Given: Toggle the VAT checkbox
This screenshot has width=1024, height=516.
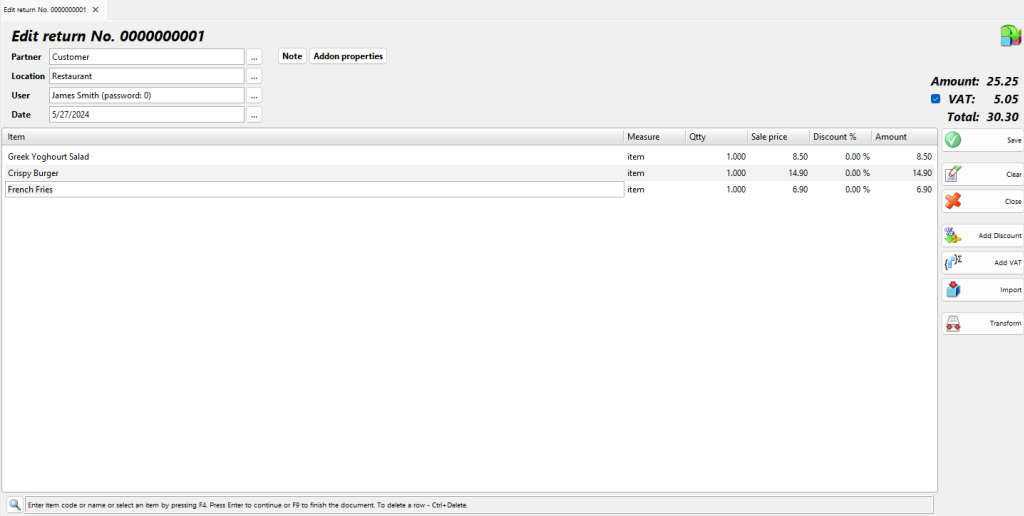Looking at the screenshot, I should coord(935,99).
